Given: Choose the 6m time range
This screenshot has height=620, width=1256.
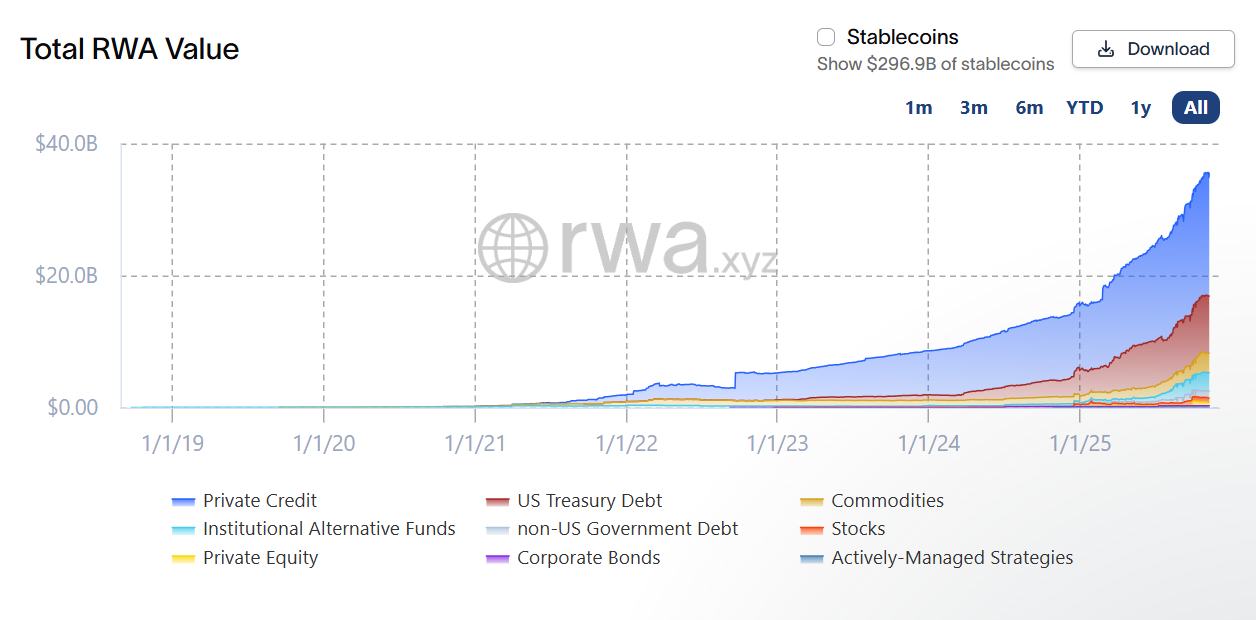Looking at the screenshot, I should [x=1029, y=108].
